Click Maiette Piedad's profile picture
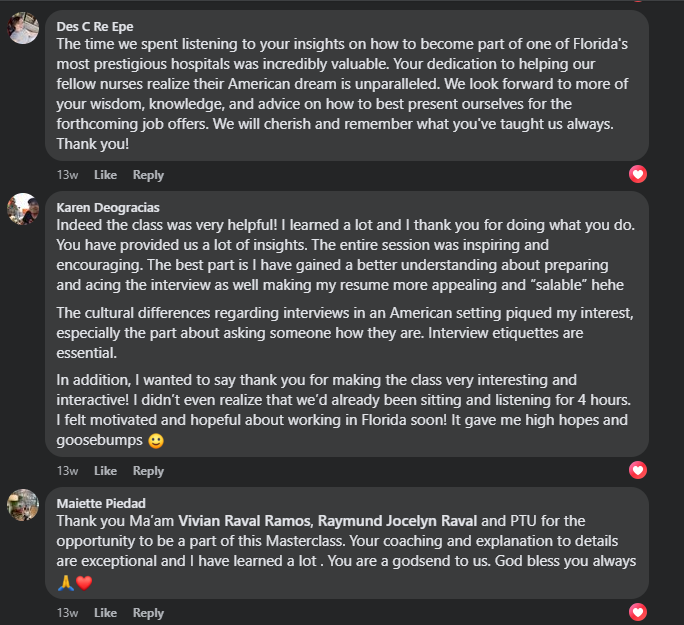This screenshot has width=684, height=625. click(x=23, y=504)
